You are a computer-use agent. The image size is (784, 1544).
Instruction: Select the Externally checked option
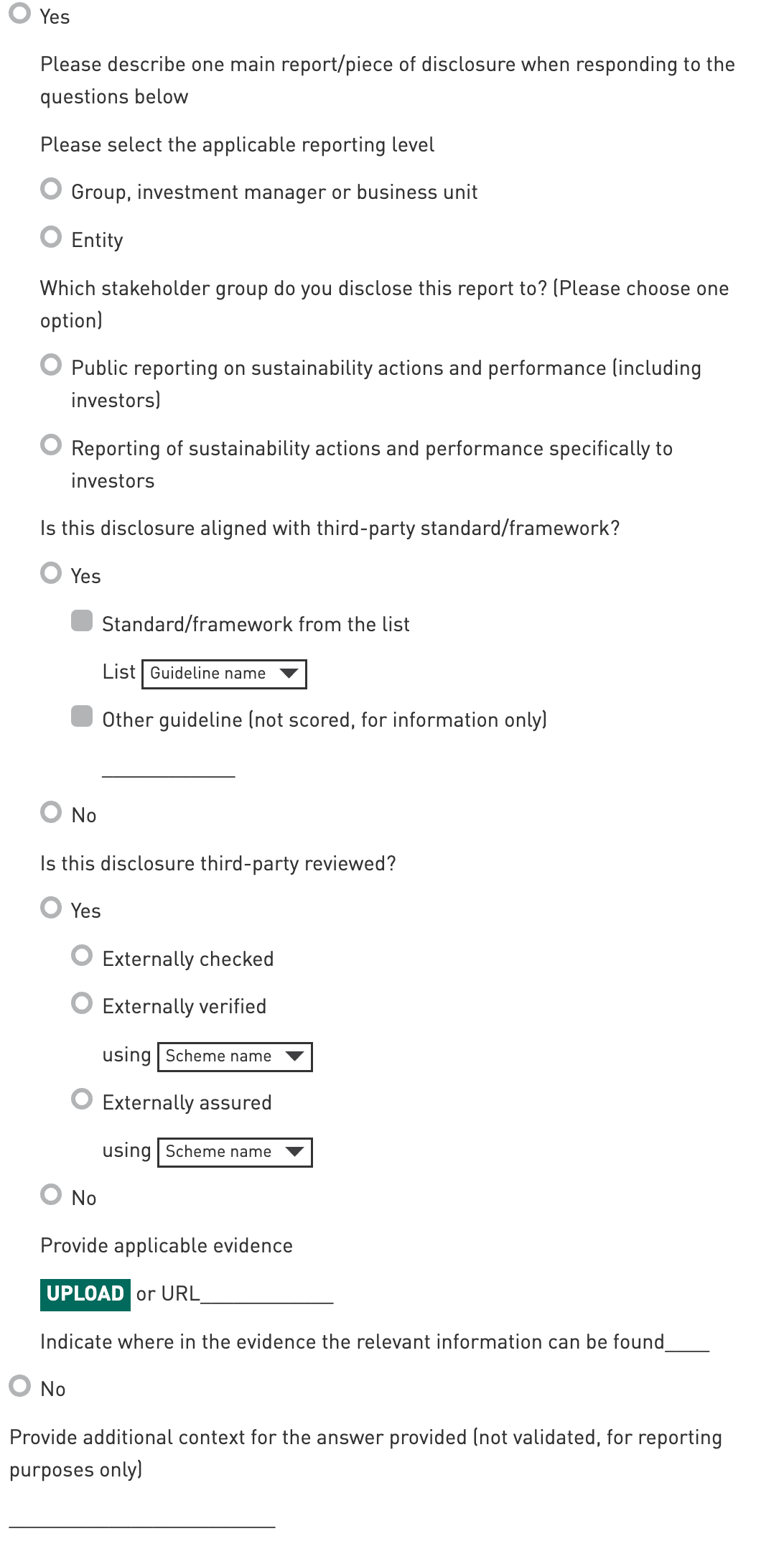[x=82, y=956]
